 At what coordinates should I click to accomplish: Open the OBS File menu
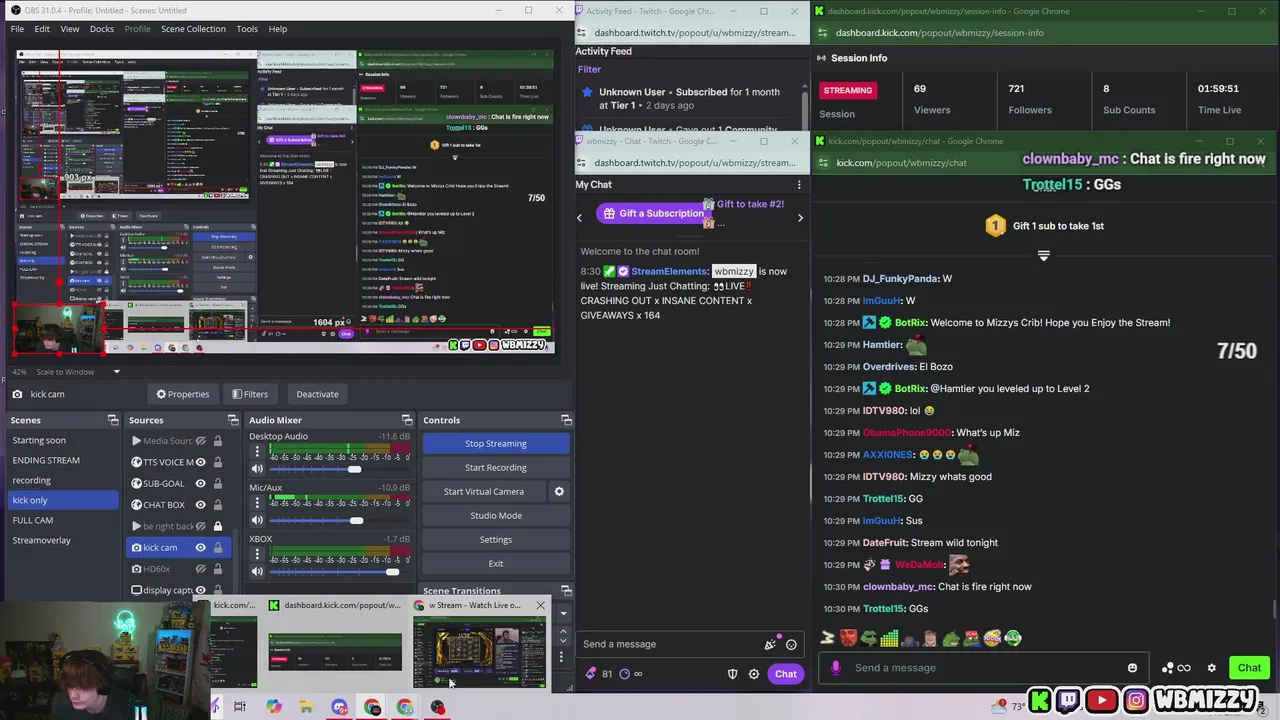pyautogui.click(x=17, y=29)
